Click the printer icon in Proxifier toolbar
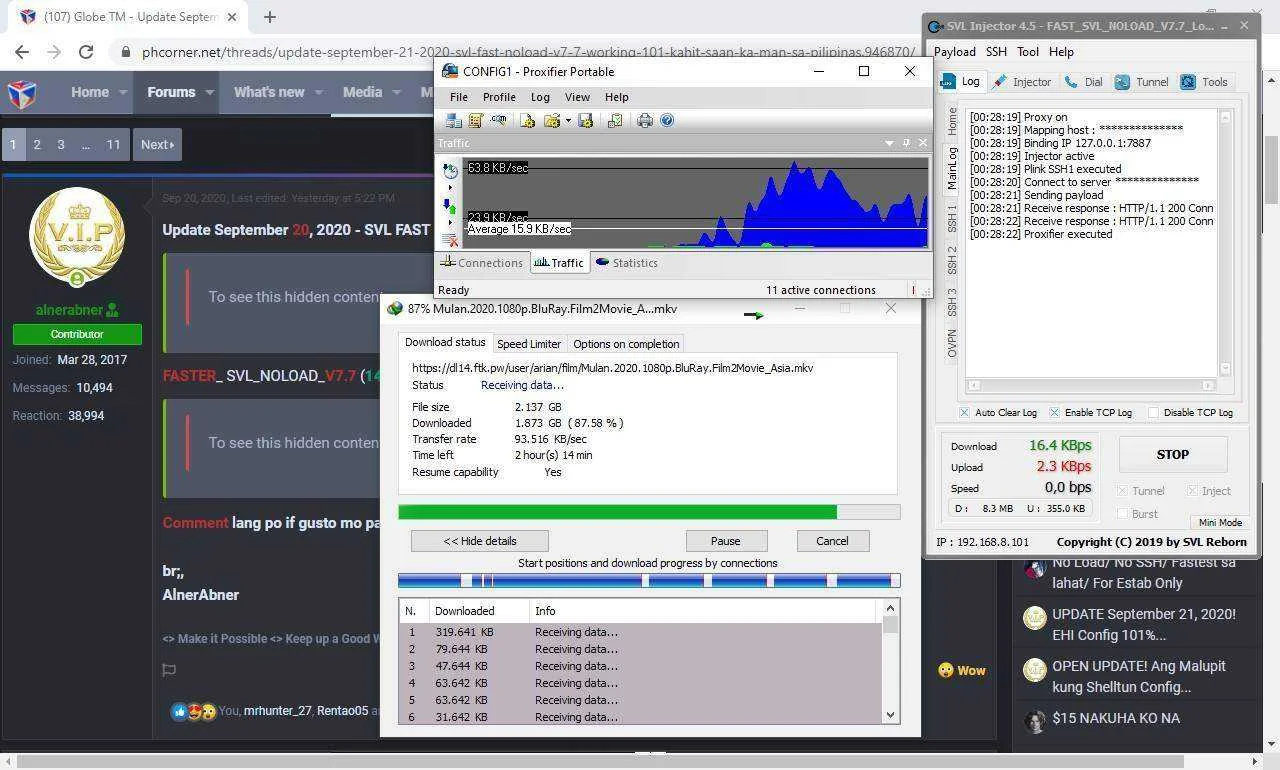Image resolution: width=1280 pixels, height=770 pixels. click(645, 120)
